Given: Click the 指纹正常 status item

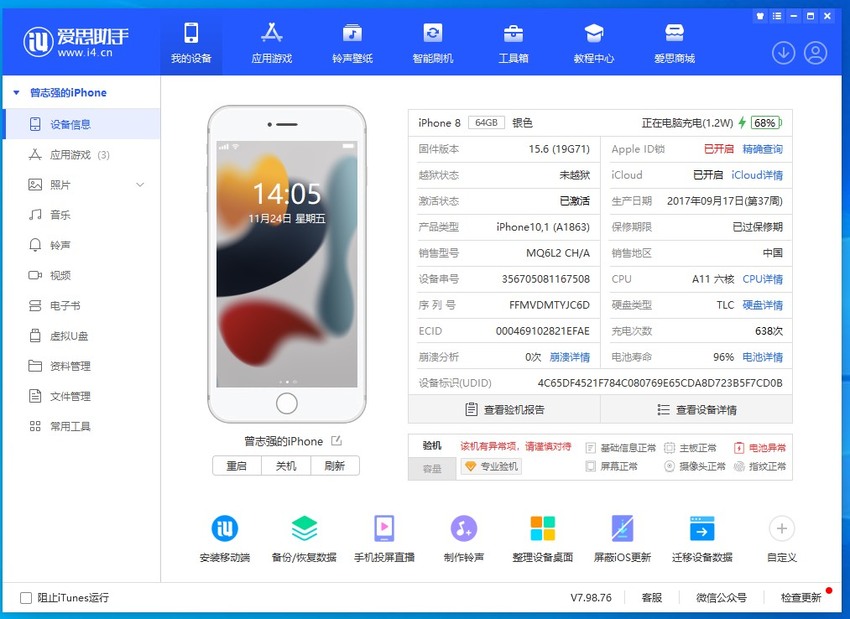Looking at the screenshot, I should coord(760,466).
